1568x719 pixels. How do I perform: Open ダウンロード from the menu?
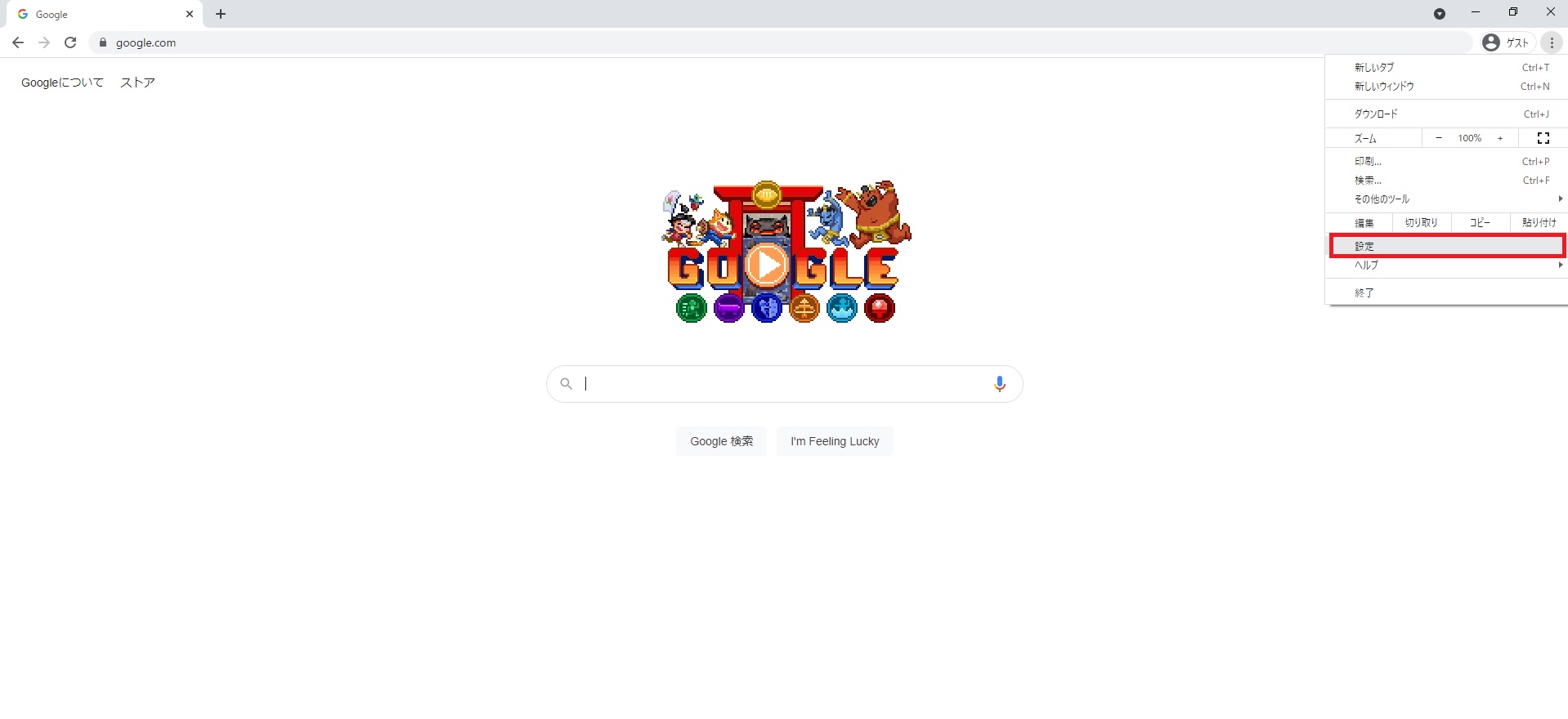[x=1446, y=114]
